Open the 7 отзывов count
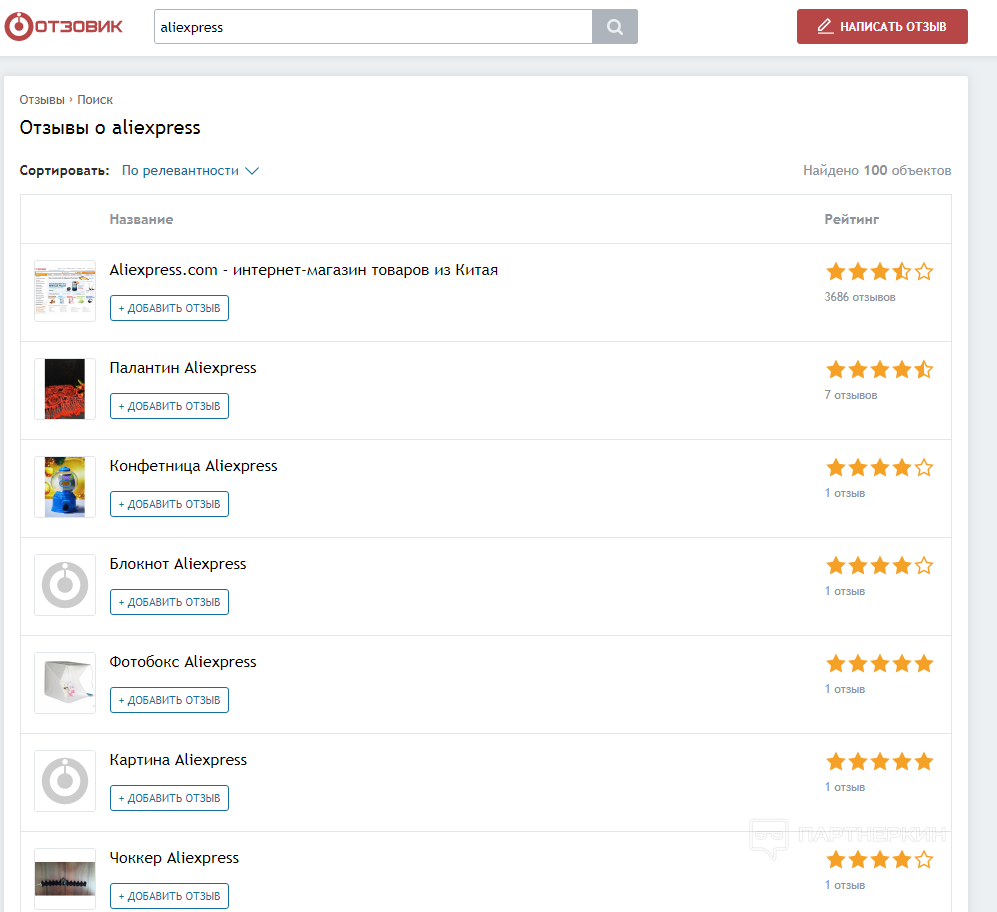This screenshot has height=912, width=997. pos(851,395)
